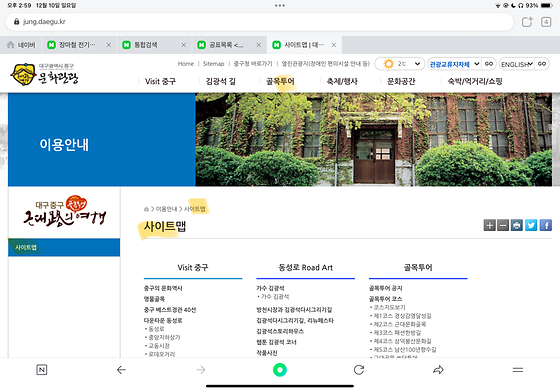Open 방천시장과 김광석다시그리기길 link

(294, 310)
